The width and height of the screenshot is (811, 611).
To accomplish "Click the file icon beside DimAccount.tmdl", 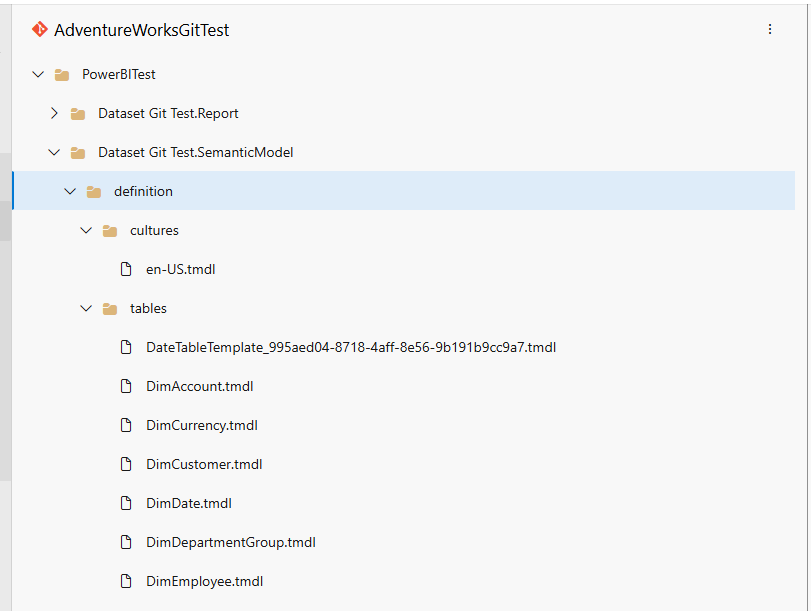I will click(126, 386).
